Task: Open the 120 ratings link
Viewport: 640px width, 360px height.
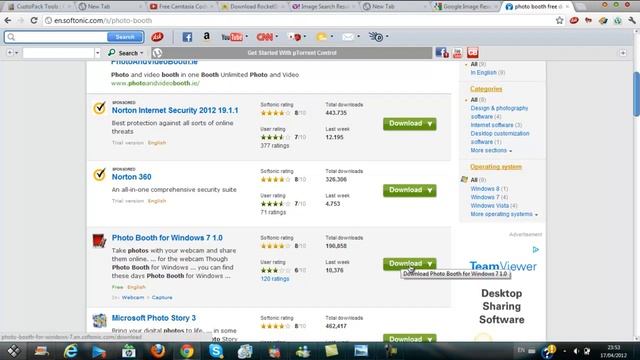Action: [275, 279]
